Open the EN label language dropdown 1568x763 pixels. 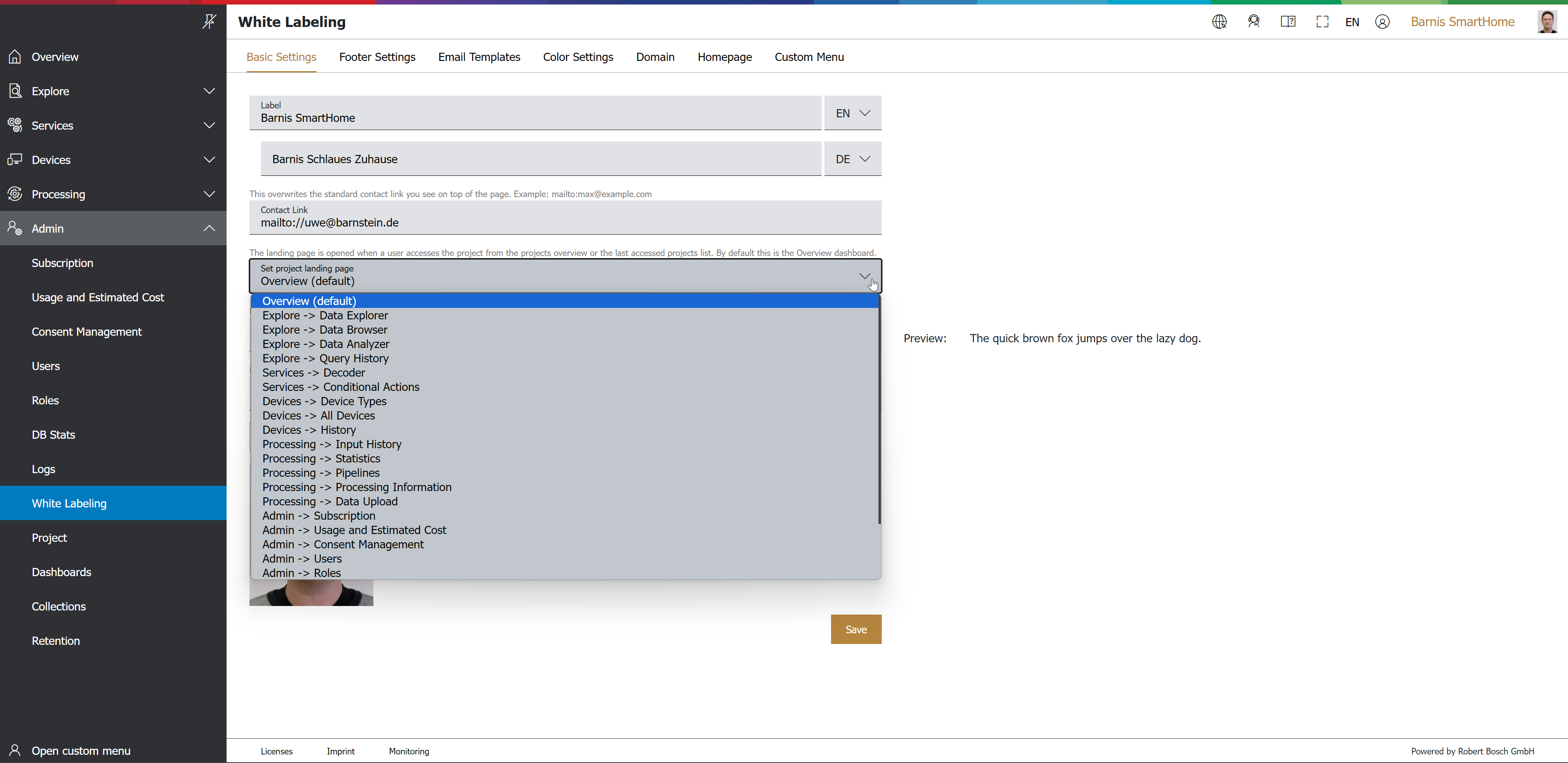point(852,113)
